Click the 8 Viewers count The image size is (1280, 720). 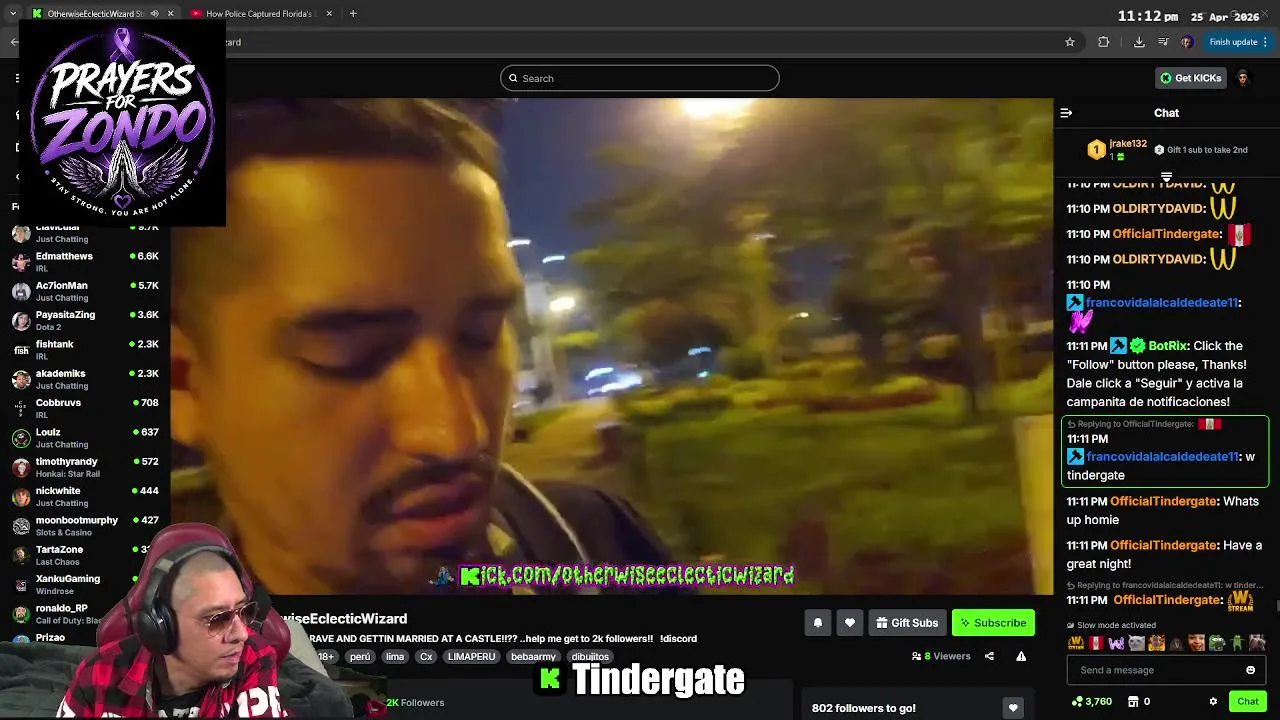pyautogui.click(x=941, y=656)
